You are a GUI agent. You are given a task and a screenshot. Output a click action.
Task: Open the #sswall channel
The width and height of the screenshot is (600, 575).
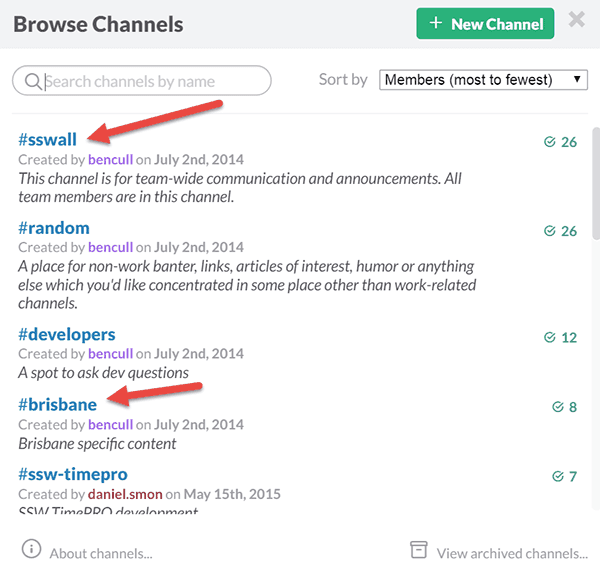click(48, 141)
